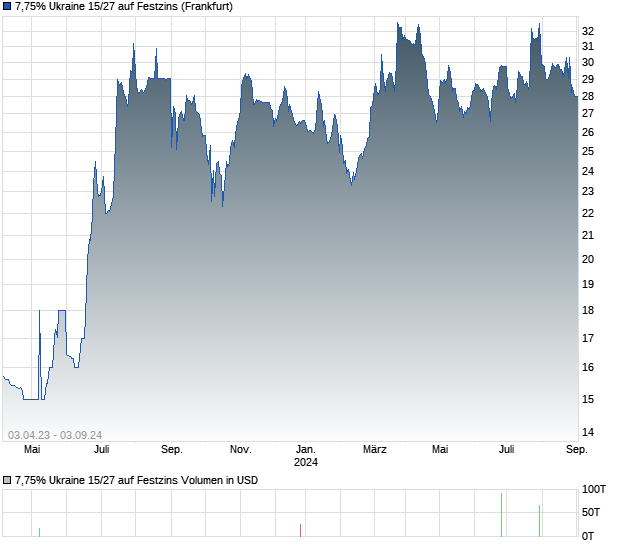Viewport: 620px width, 546px height.
Task: Click the date range '03.04.23 - 03.09.24'
Action: coord(55,435)
